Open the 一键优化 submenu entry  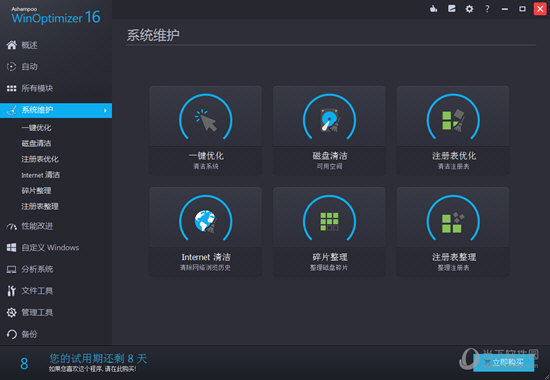tap(36, 128)
